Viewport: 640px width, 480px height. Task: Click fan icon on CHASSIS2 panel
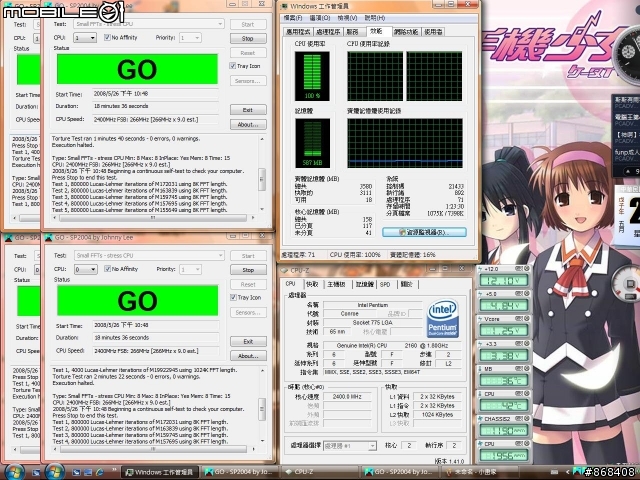point(480,419)
